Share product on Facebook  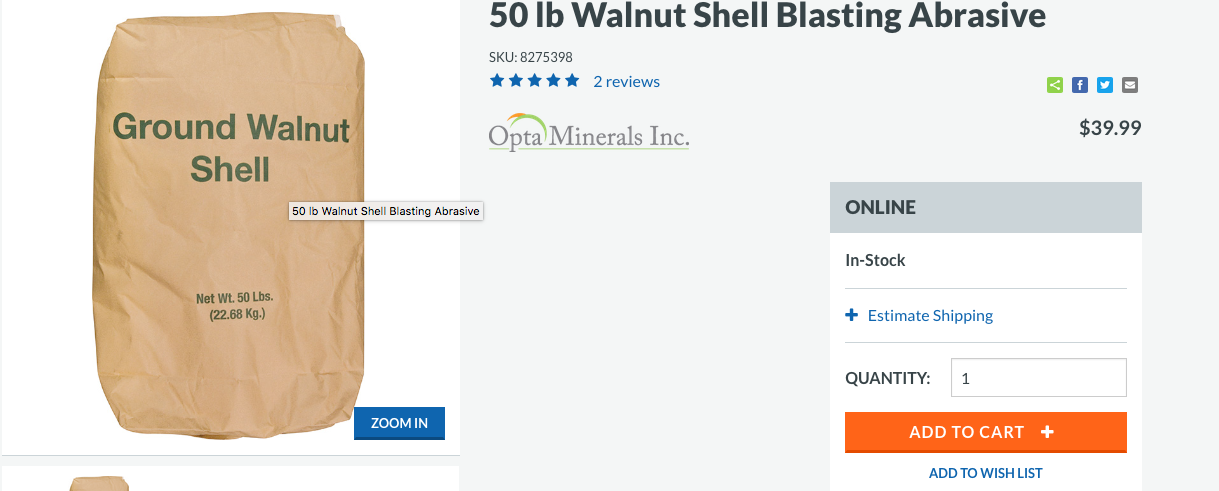1080,85
